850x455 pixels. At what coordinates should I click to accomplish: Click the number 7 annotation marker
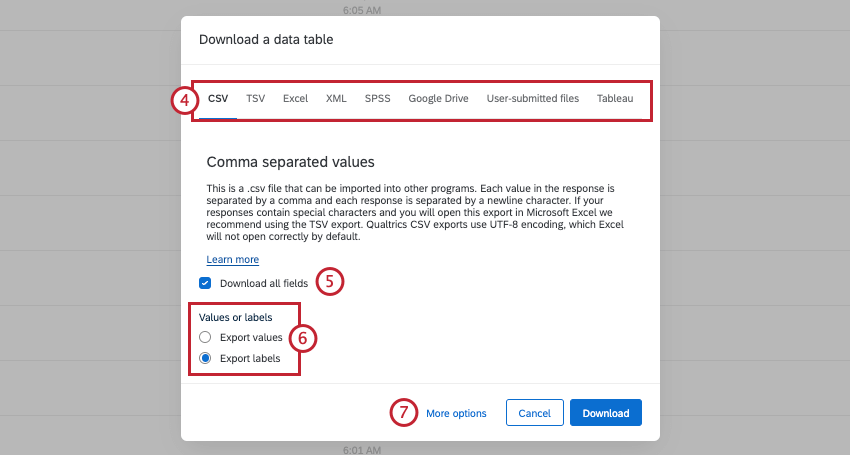pyautogui.click(x=403, y=413)
